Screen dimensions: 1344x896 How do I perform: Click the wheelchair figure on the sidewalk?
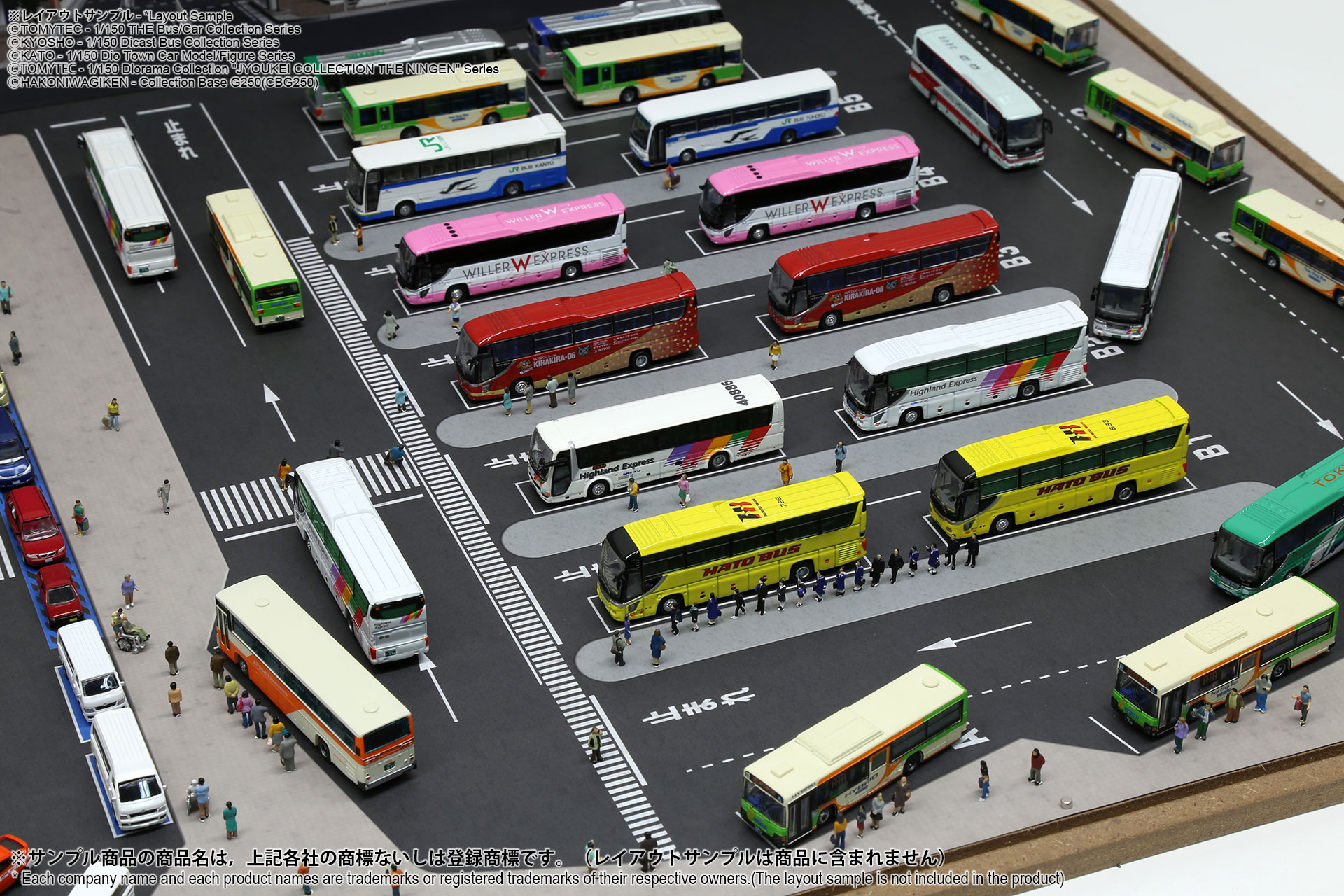[132, 636]
